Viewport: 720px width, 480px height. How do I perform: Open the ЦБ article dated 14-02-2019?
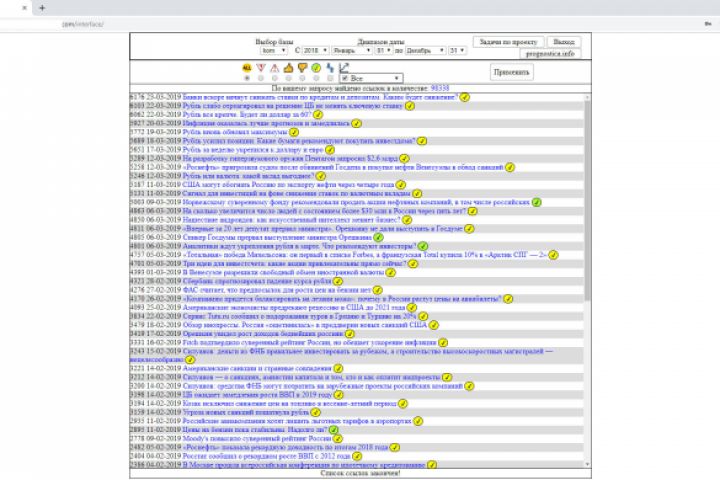point(257,395)
